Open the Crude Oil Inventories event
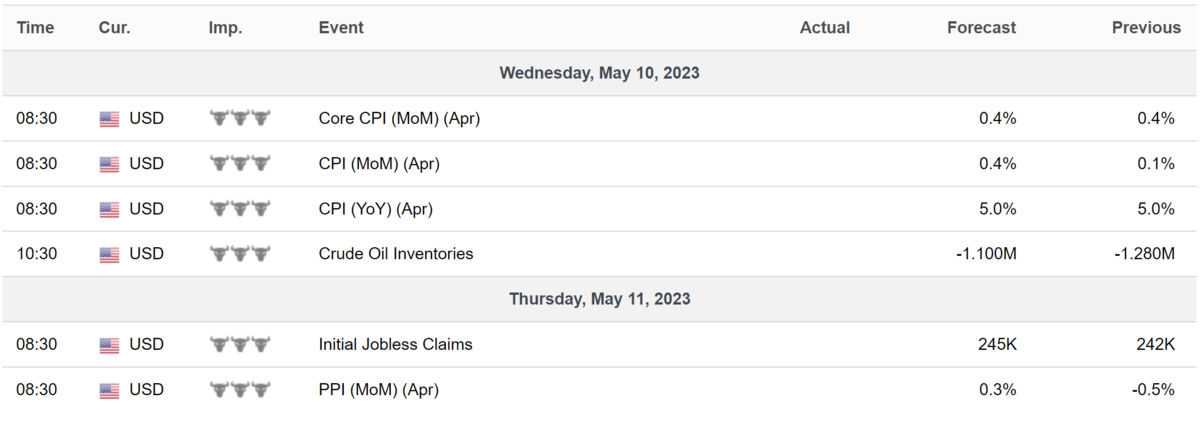The height and width of the screenshot is (425, 1200). 396,254
